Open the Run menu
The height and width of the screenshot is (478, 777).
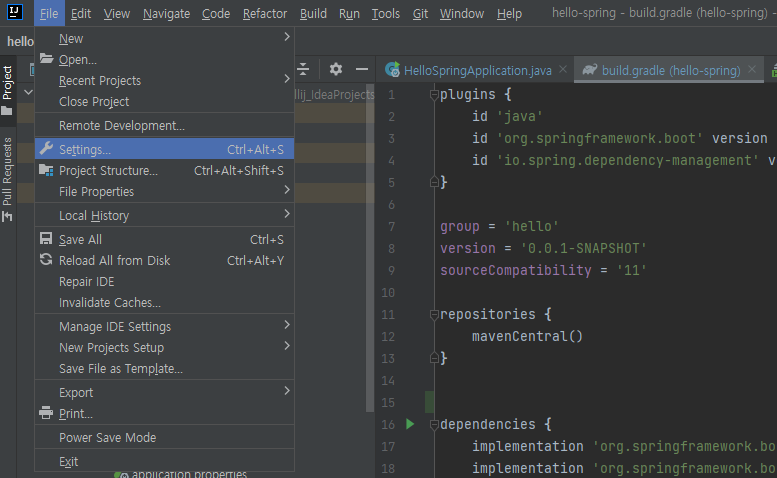tap(349, 13)
